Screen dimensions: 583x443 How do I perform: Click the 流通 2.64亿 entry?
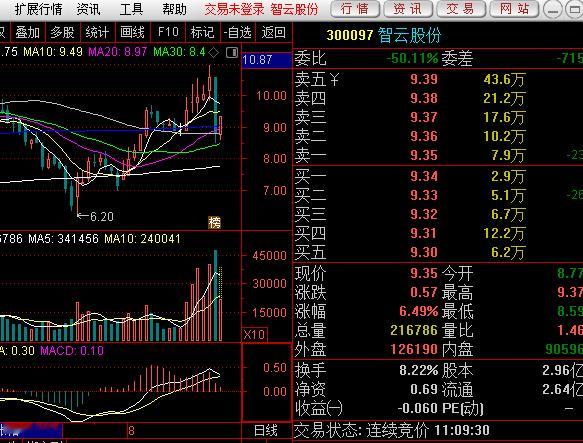512,389
